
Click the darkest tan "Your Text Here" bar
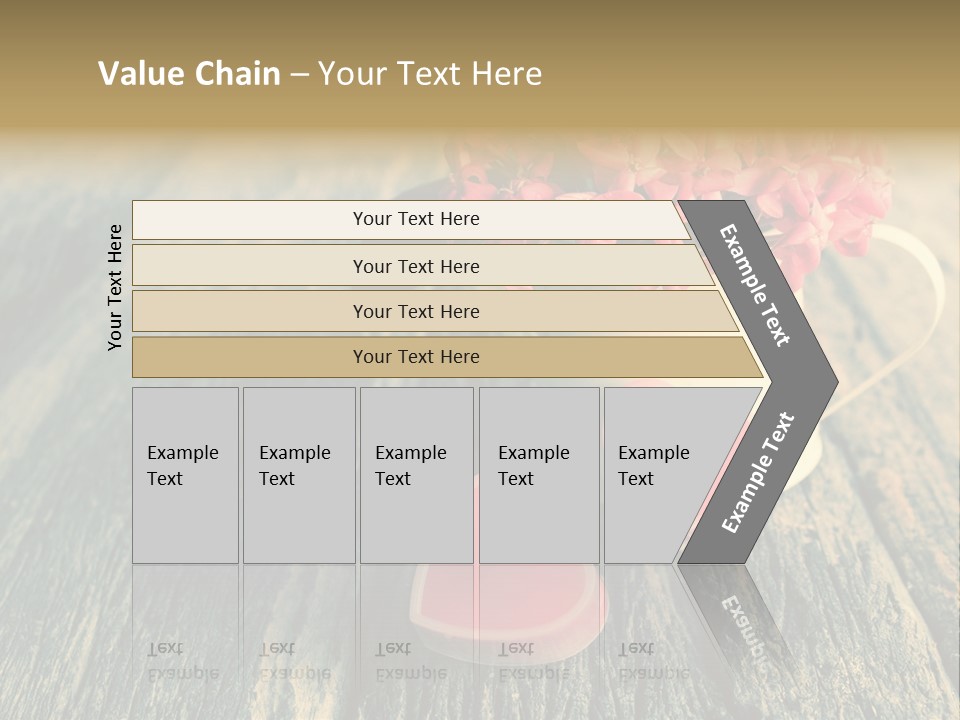click(416, 357)
